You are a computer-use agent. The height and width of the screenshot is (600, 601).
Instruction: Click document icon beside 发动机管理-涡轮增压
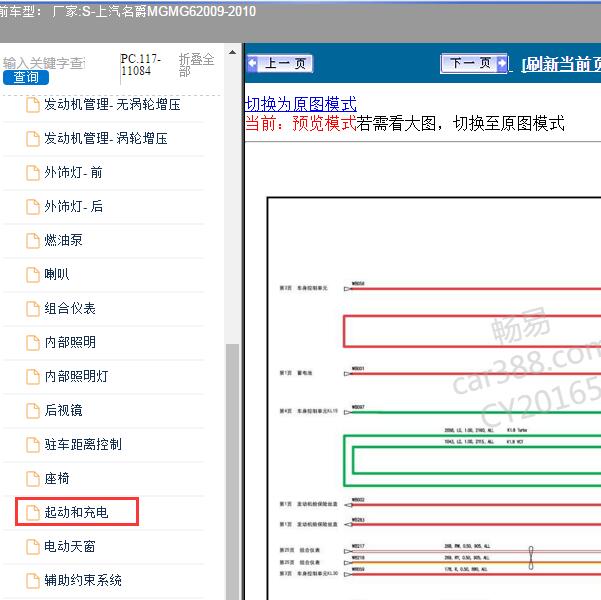[x=33, y=139]
